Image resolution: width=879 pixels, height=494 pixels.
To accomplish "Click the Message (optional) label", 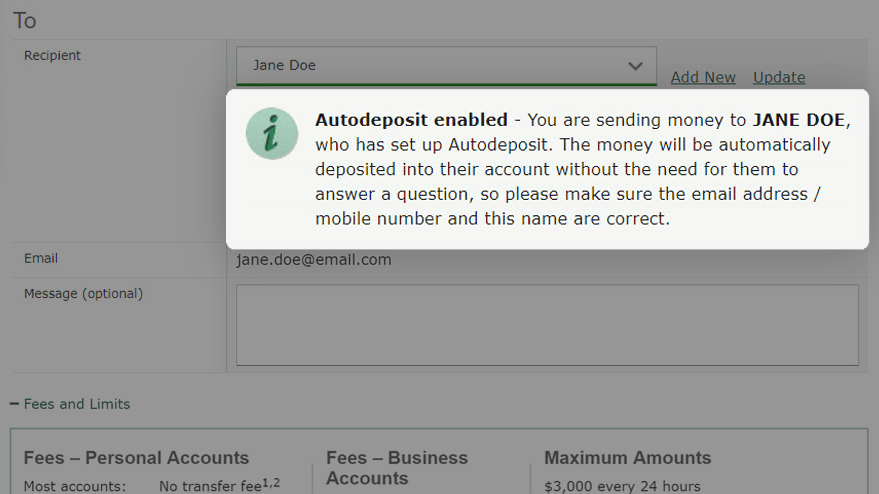I will pyautogui.click(x=83, y=293).
